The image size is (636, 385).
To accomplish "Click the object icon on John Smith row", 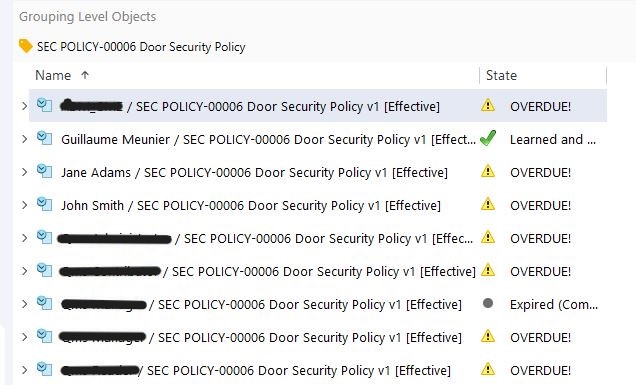I will tap(44, 204).
